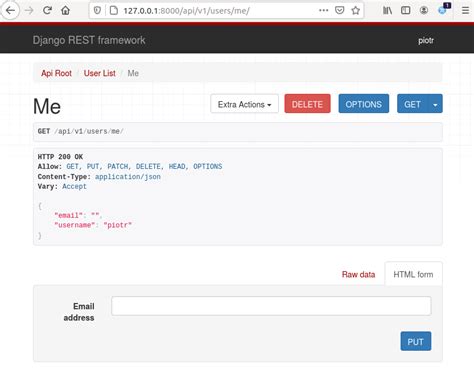Screen dimensions: 474x386
Task: Click the OPTIONS button
Action: [364, 104]
